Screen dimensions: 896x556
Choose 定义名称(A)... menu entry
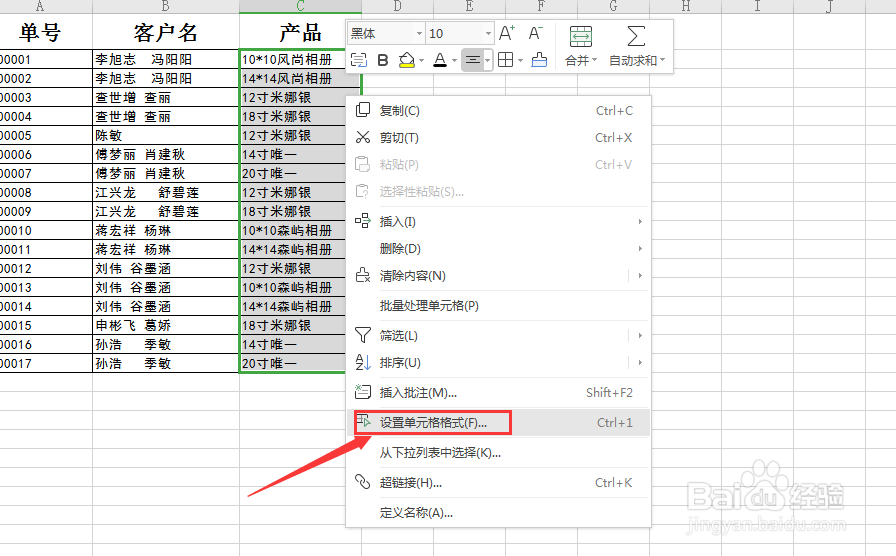(x=498, y=513)
